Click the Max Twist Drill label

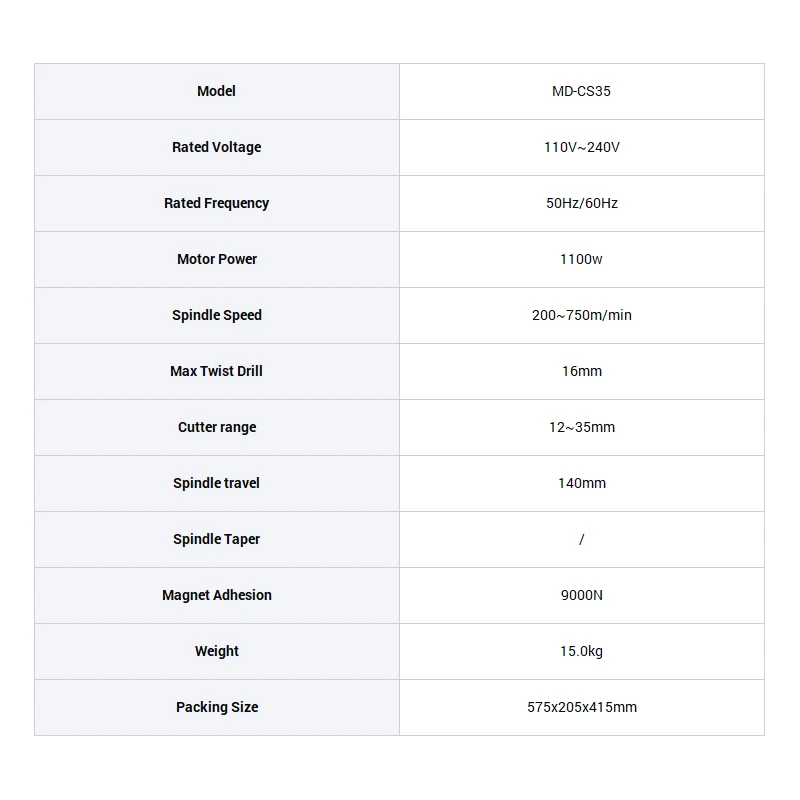216,371
